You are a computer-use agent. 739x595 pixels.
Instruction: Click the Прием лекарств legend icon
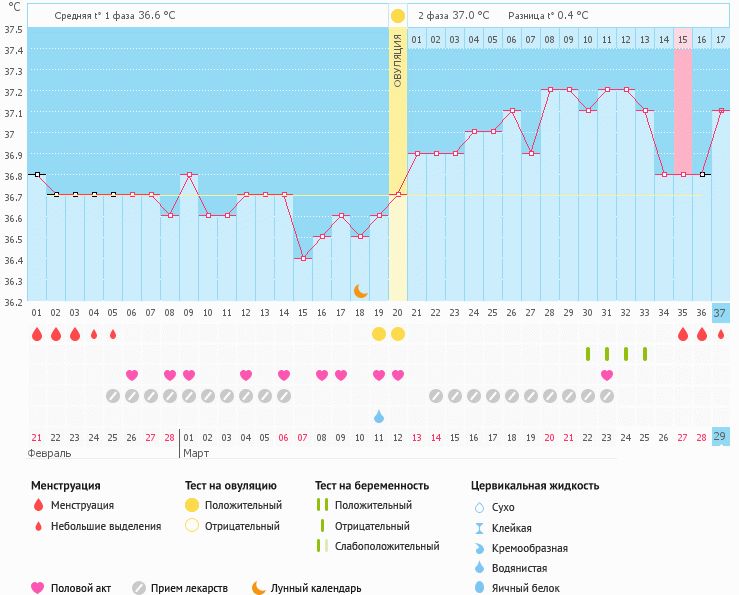138,588
